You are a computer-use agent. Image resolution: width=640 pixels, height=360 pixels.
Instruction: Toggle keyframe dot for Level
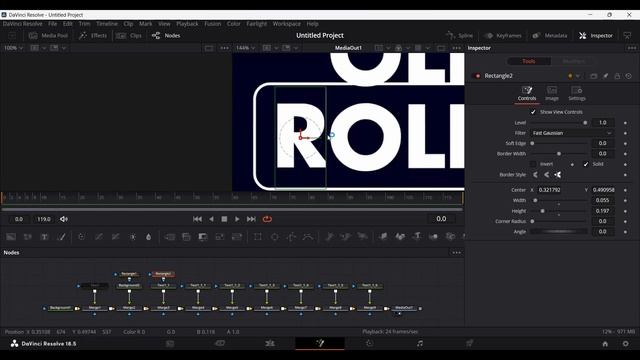point(625,123)
